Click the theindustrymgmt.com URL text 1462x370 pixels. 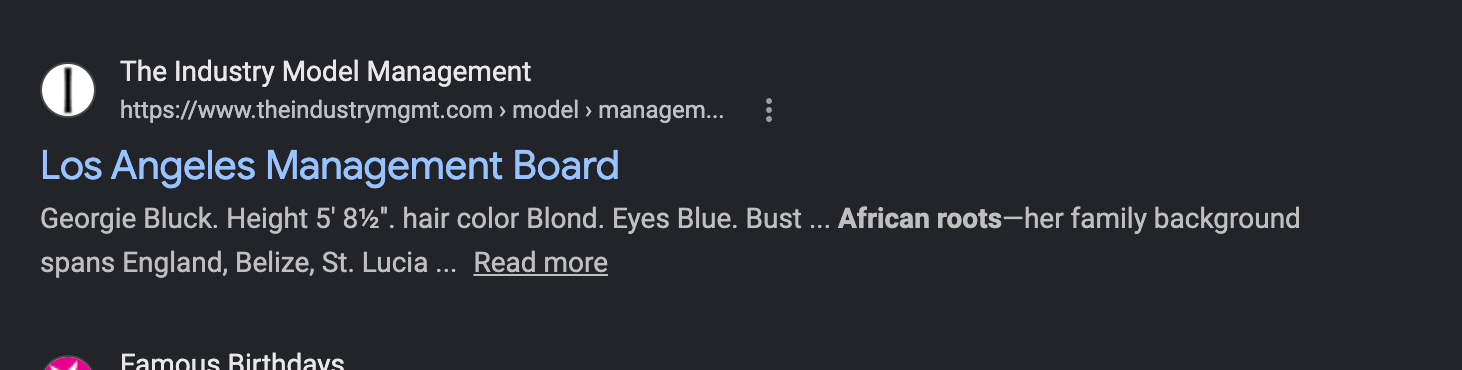[306, 110]
